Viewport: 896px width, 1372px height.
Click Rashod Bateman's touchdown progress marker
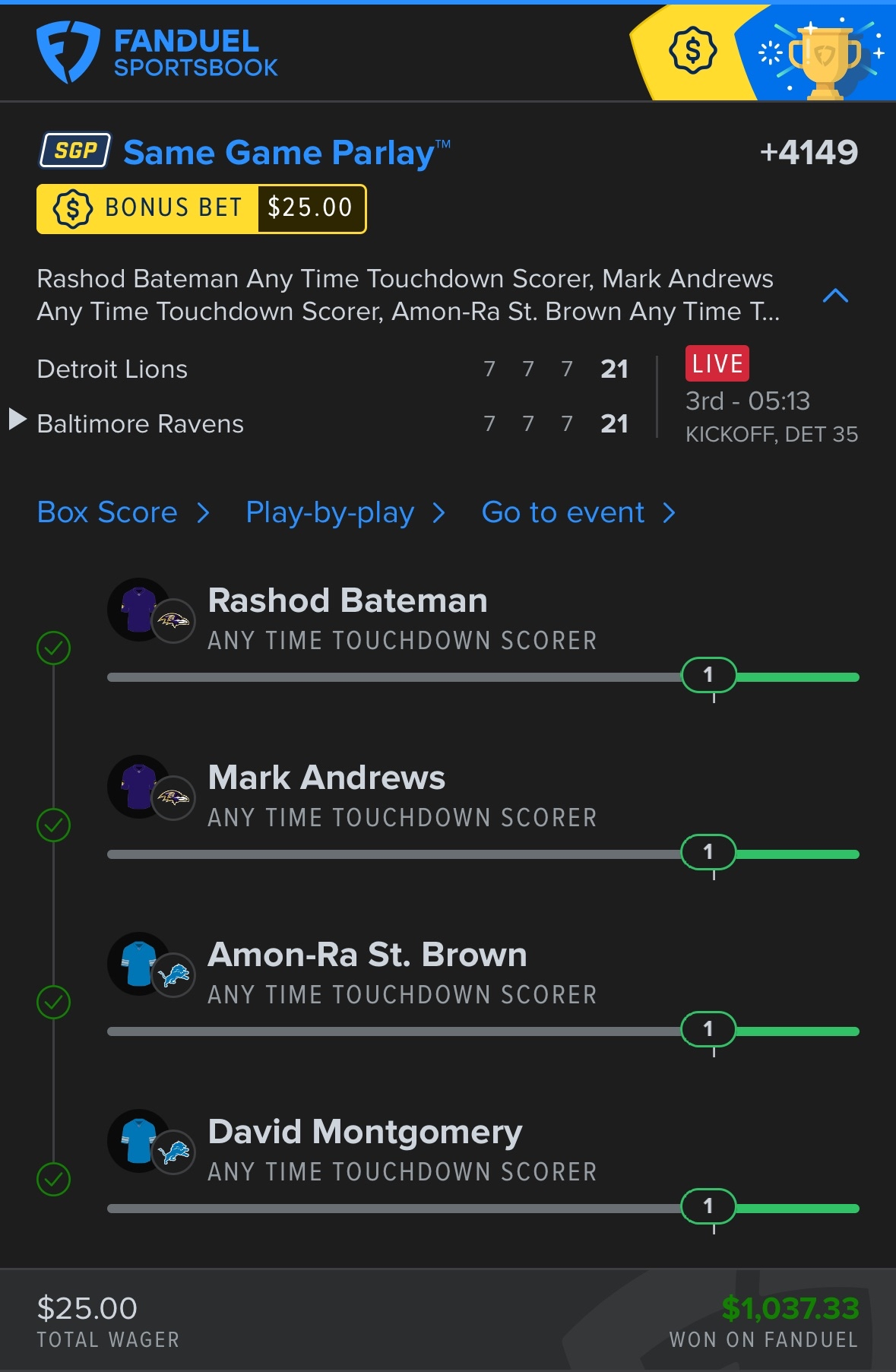pos(708,675)
